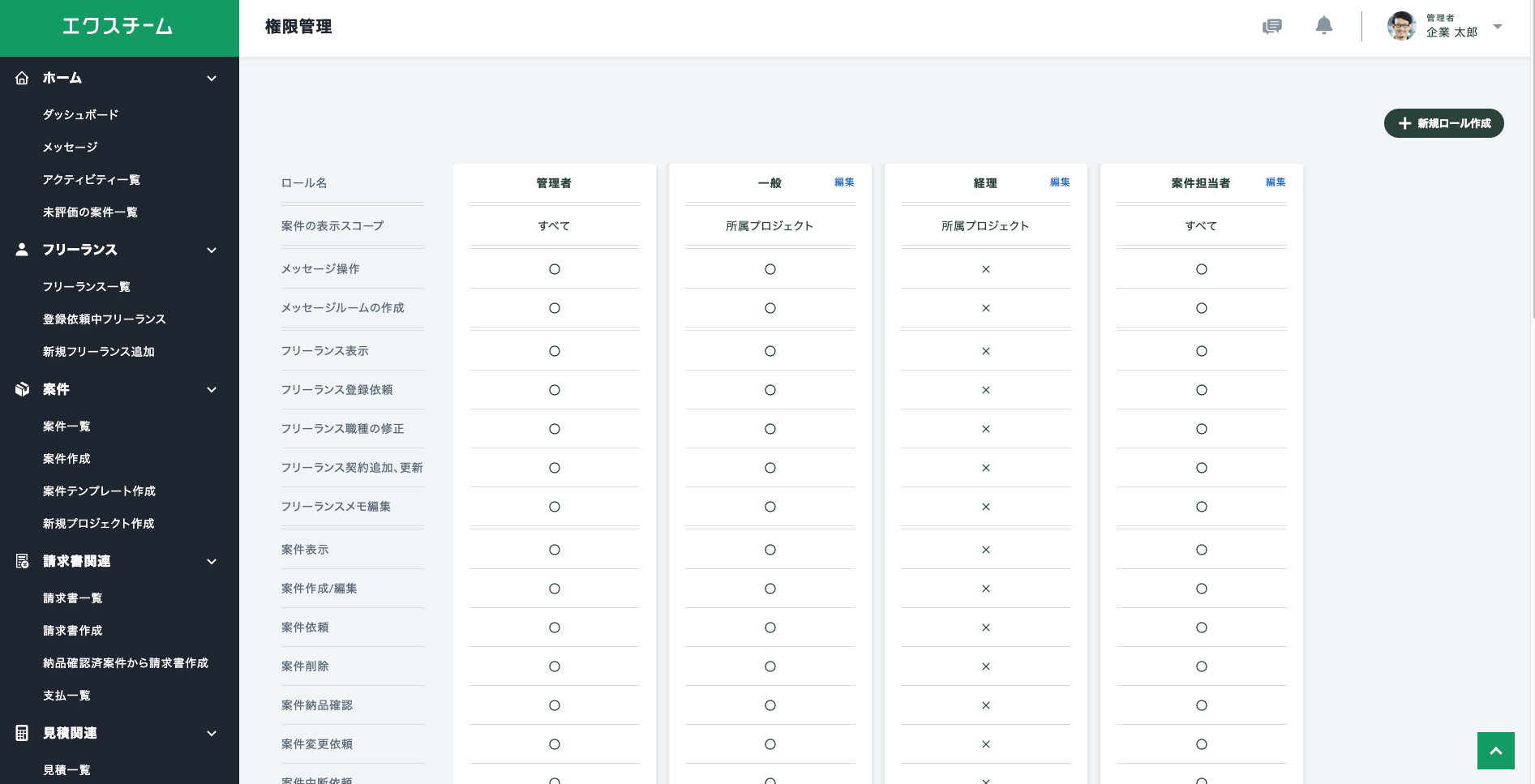Open notifications bell
The height and width of the screenshot is (784, 1535).
click(1323, 26)
